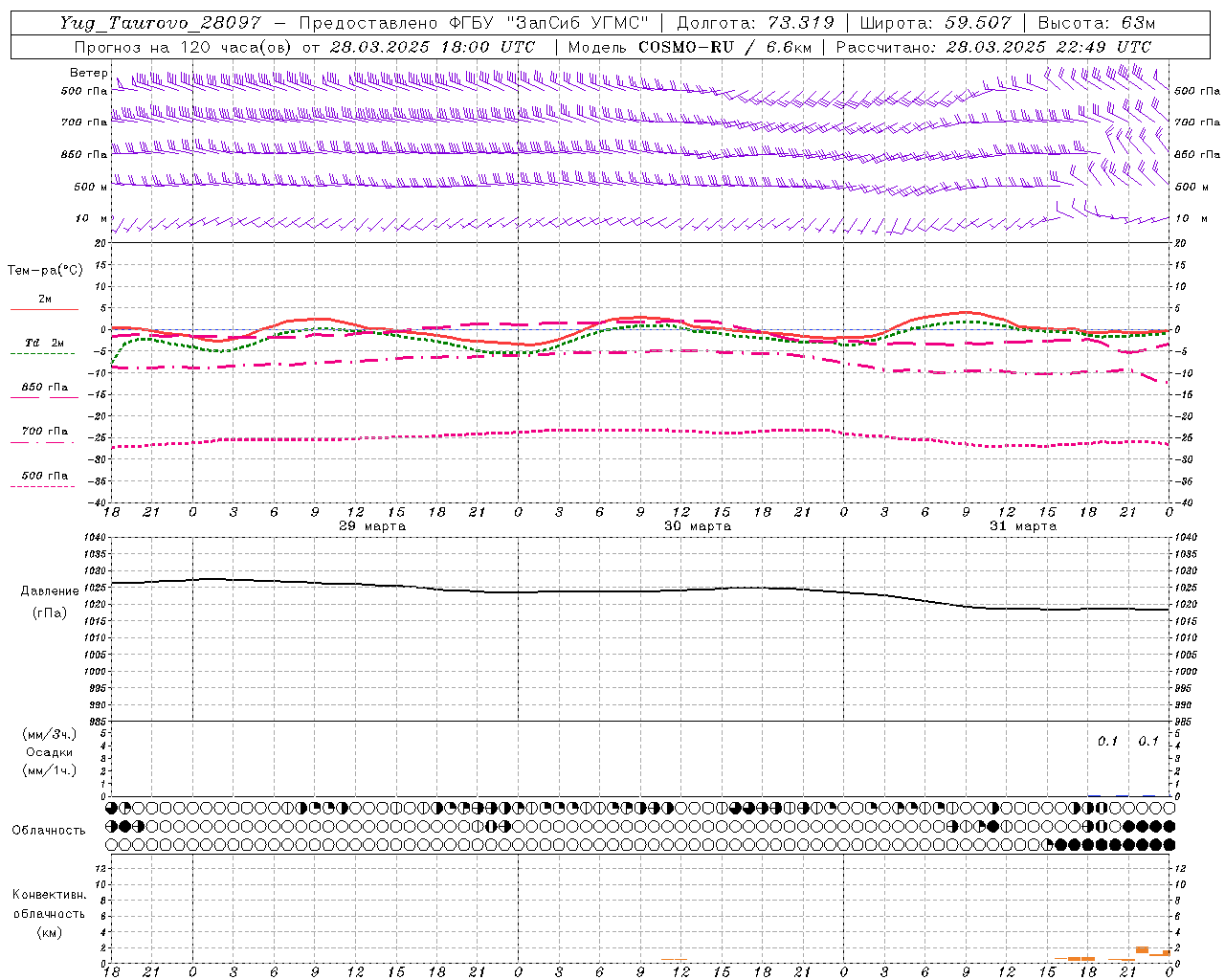Click the 20 value on right temperature axis
Viewport: 1225px width, 980px height.
click(x=1181, y=244)
